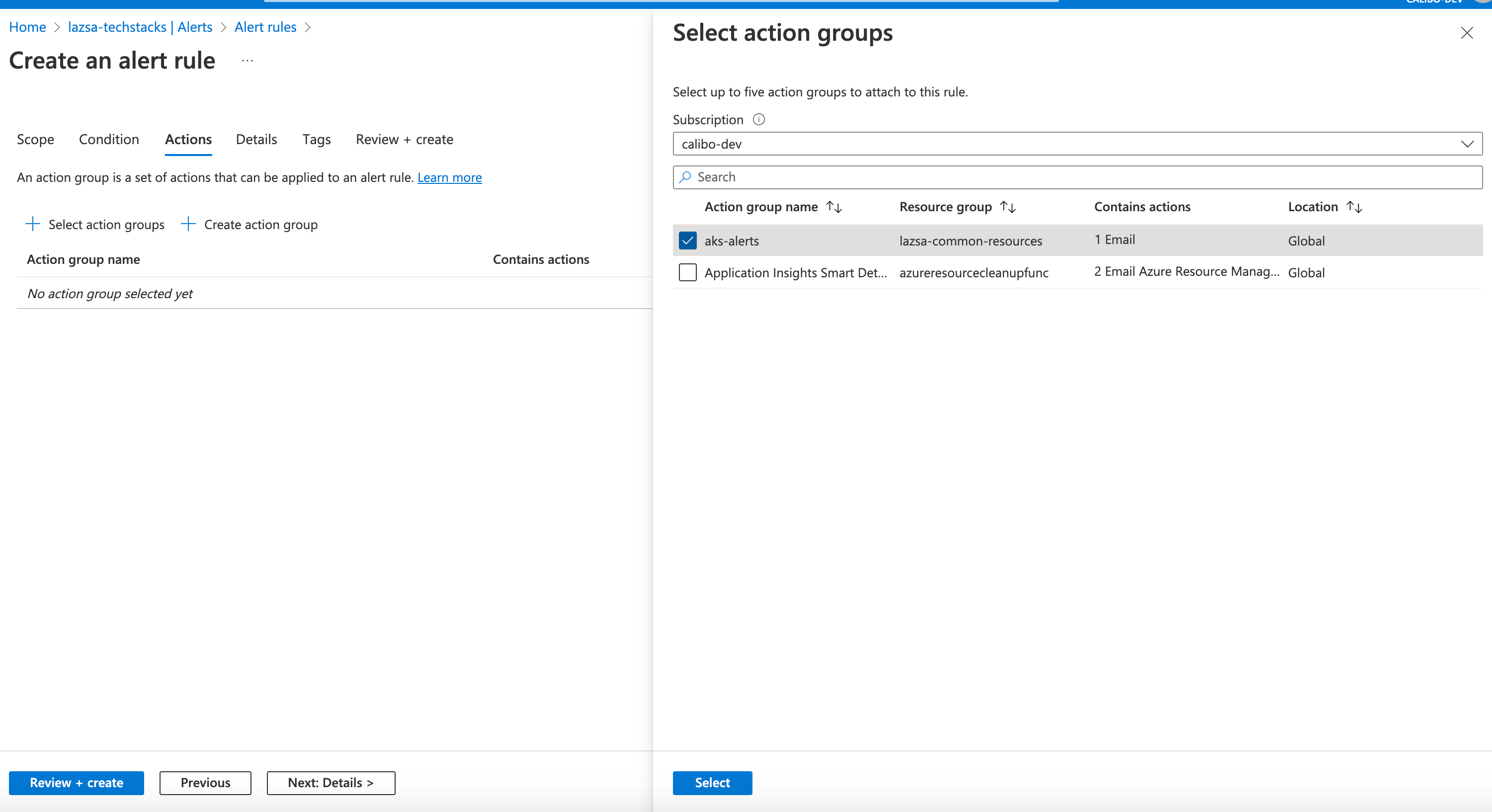Click Global location in aks-alerts row
The image size is (1492, 812).
click(x=1306, y=241)
